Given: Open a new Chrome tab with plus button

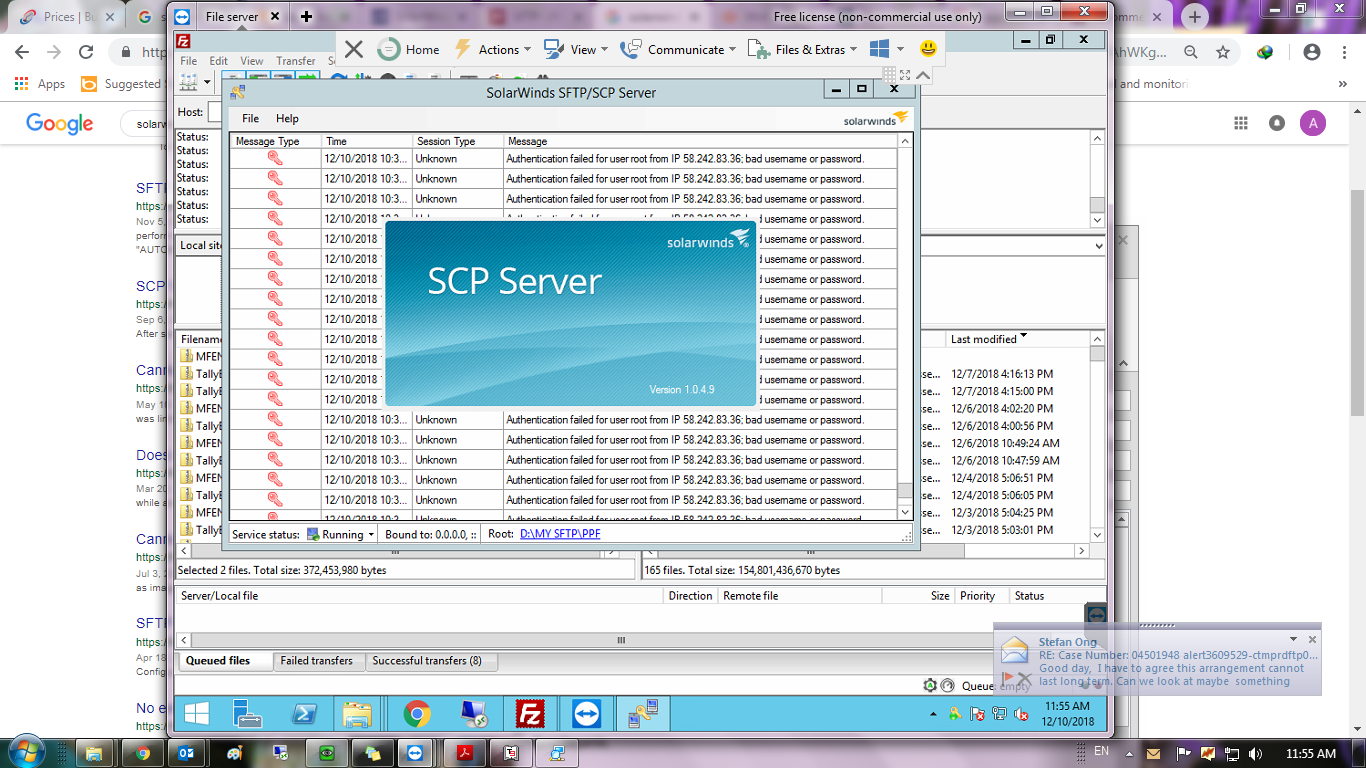Looking at the screenshot, I should [1195, 17].
